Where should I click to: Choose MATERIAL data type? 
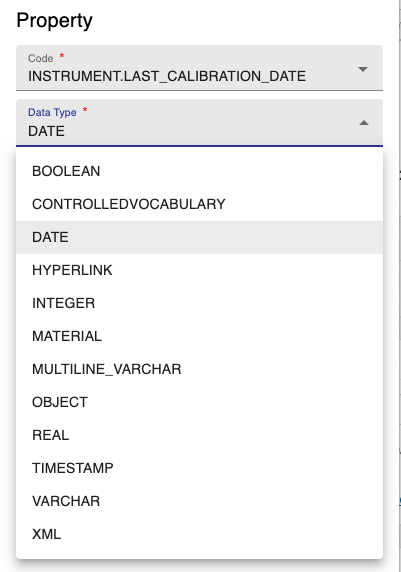pos(199,336)
